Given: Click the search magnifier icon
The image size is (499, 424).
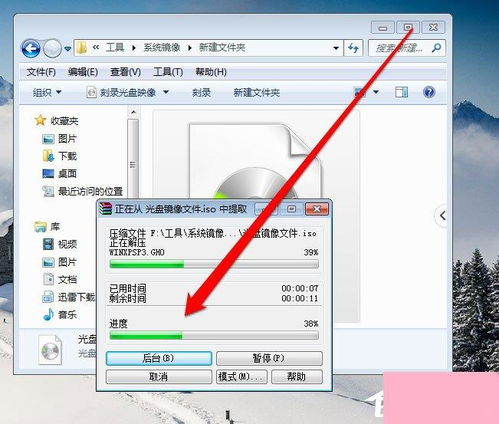Looking at the screenshot, I should (x=436, y=48).
